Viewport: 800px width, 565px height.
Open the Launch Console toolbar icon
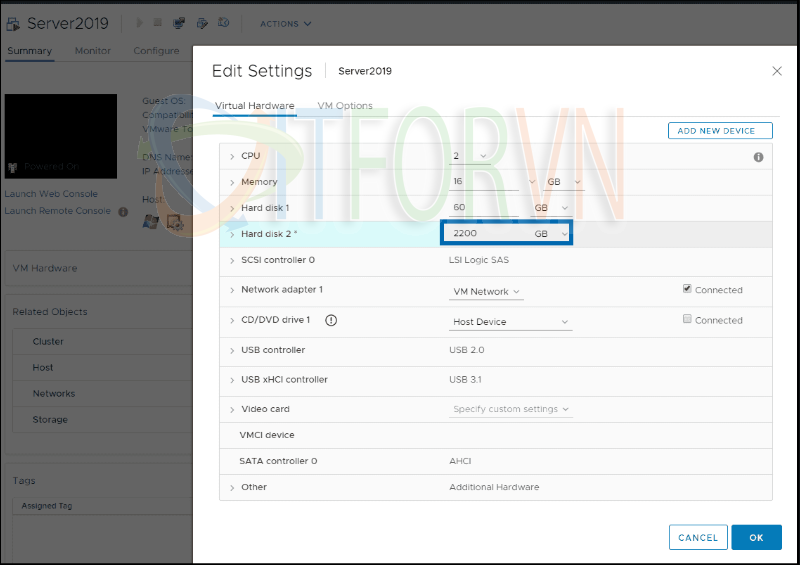(x=179, y=23)
